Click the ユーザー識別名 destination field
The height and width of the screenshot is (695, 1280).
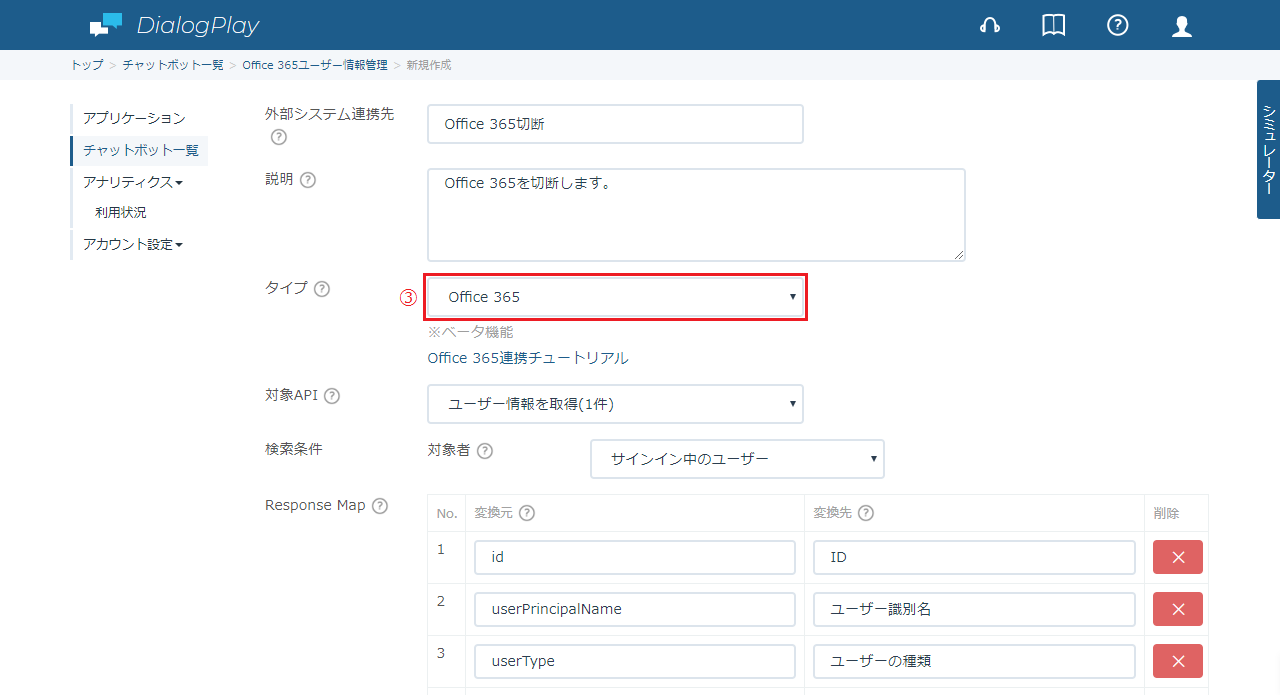[974, 609]
